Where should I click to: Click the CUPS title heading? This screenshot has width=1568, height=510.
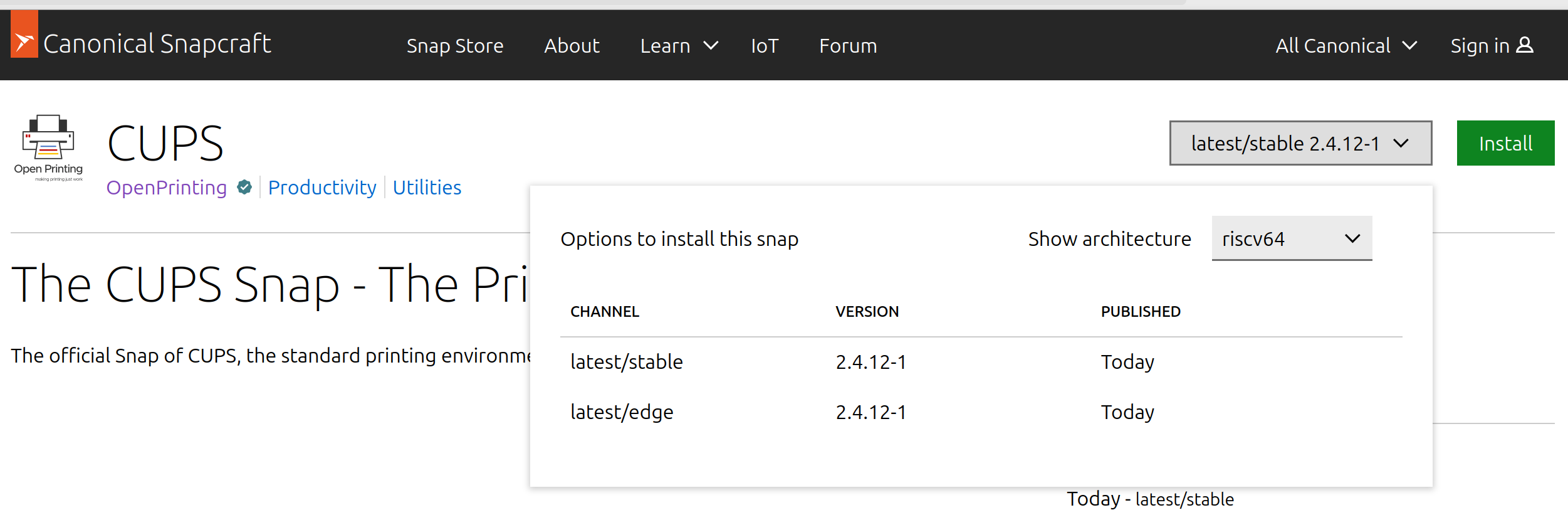click(x=165, y=143)
